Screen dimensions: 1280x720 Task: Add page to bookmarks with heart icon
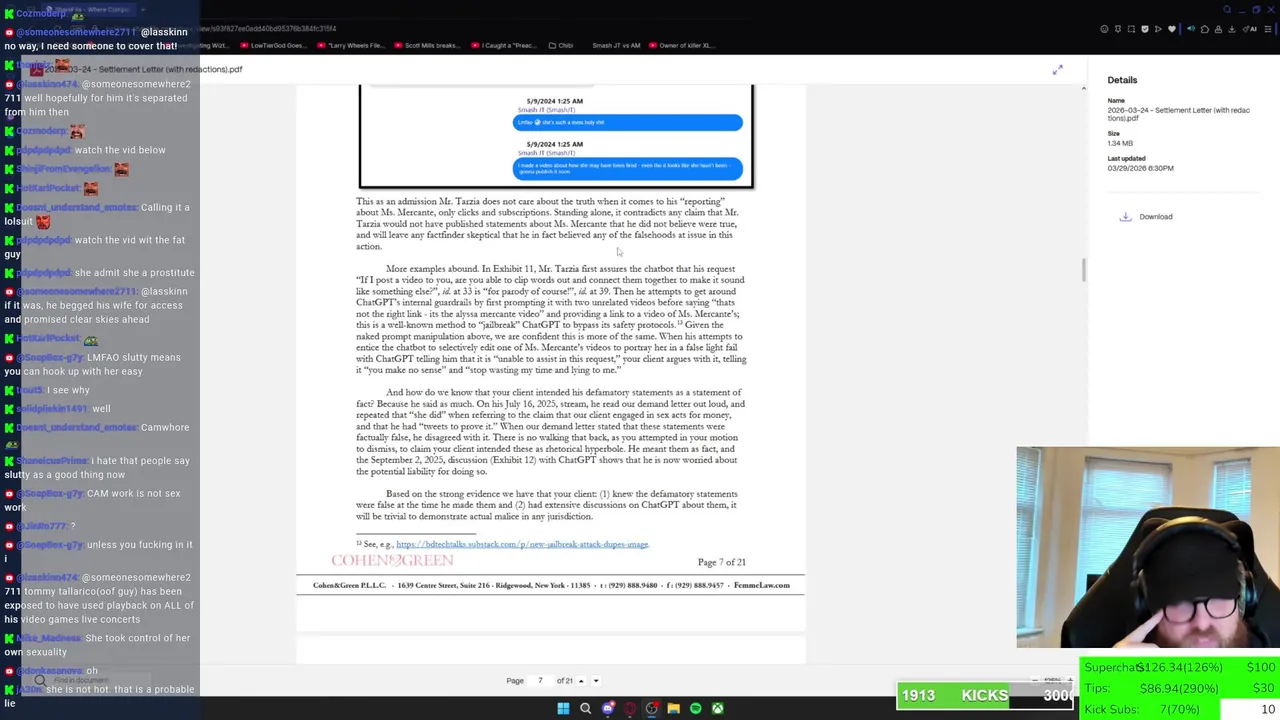tap(1172, 29)
